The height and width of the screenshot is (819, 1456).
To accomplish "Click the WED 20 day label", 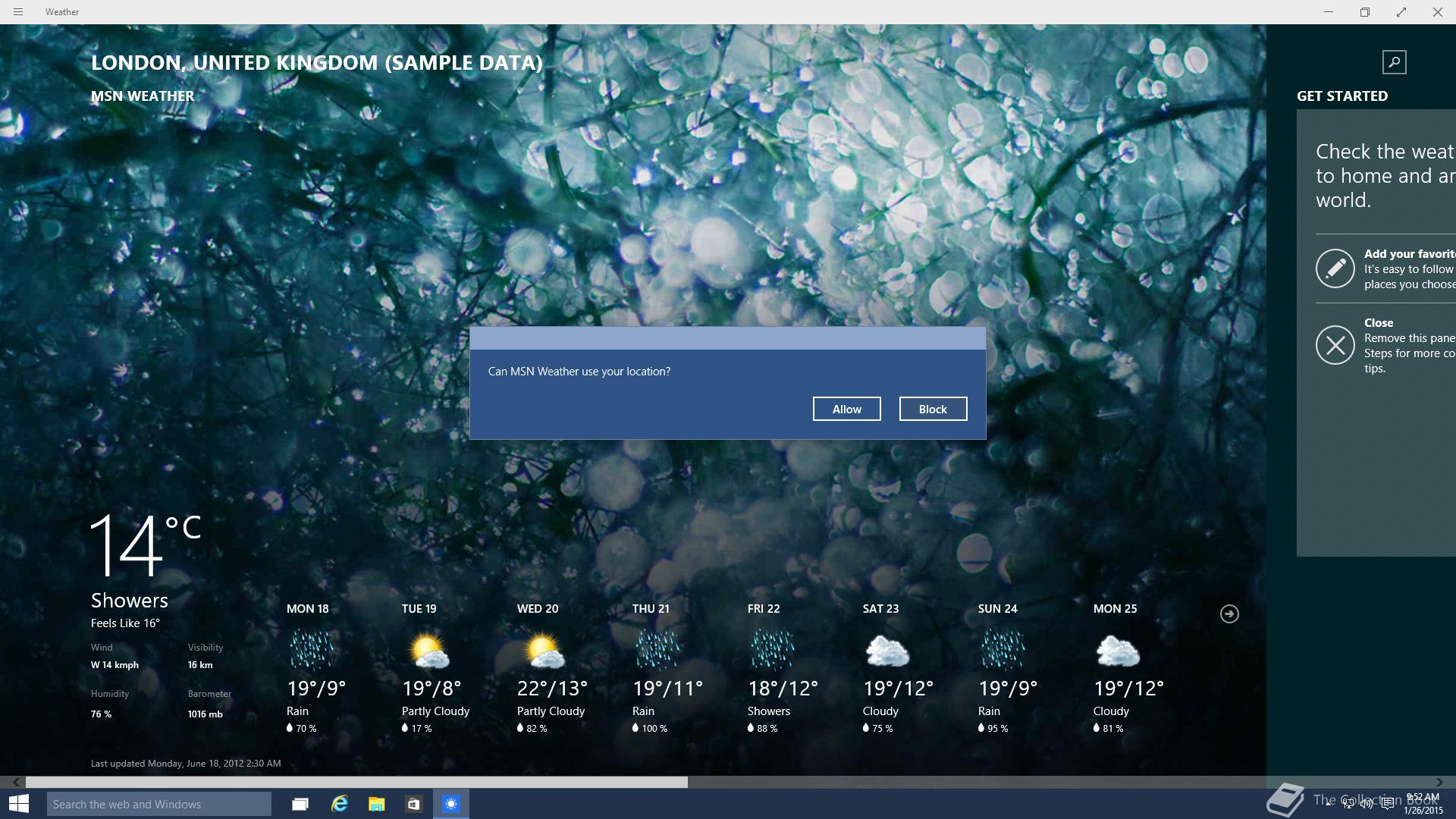I will click(538, 609).
